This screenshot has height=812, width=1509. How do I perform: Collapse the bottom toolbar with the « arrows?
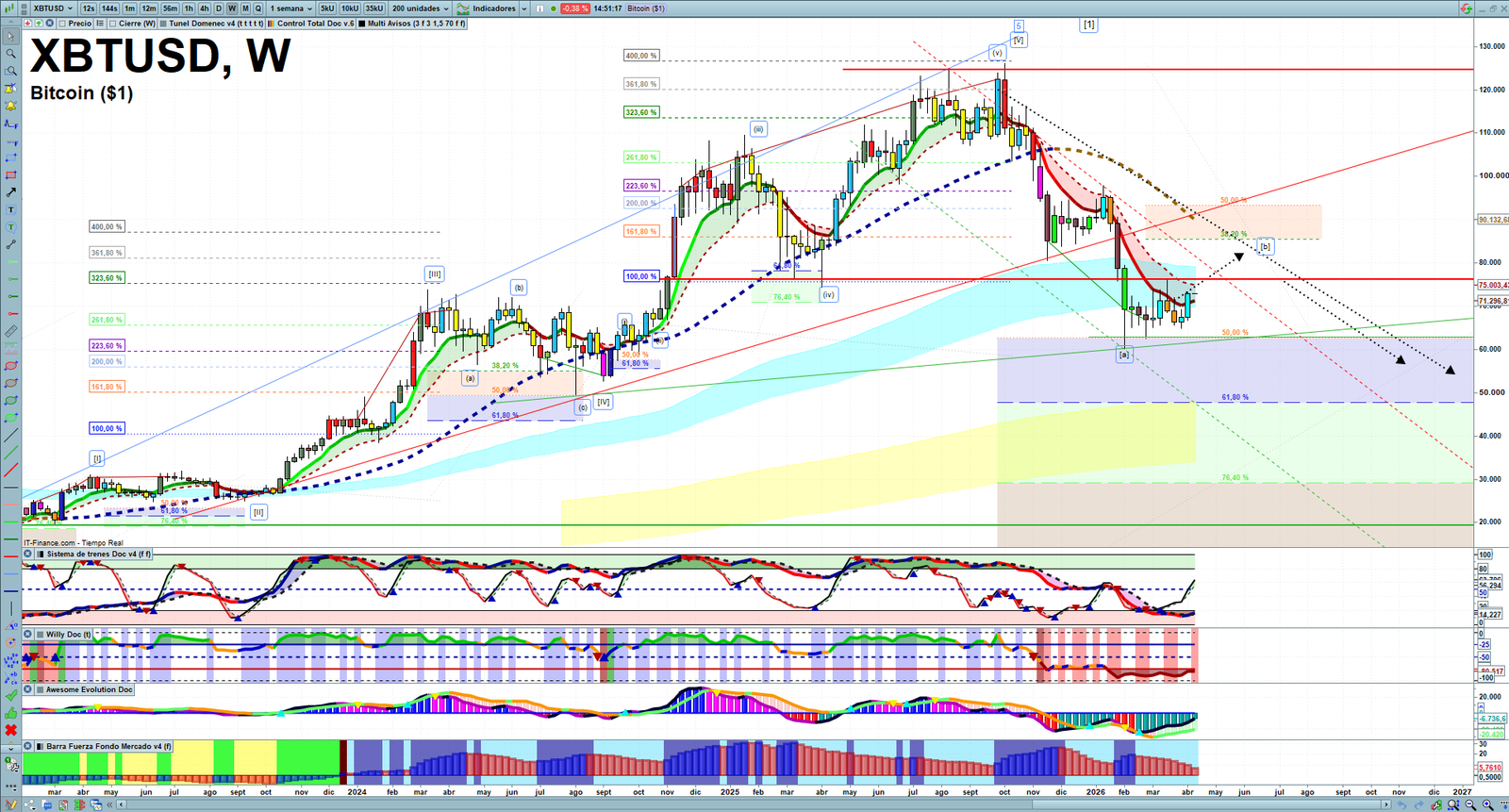(x=110, y=804)
